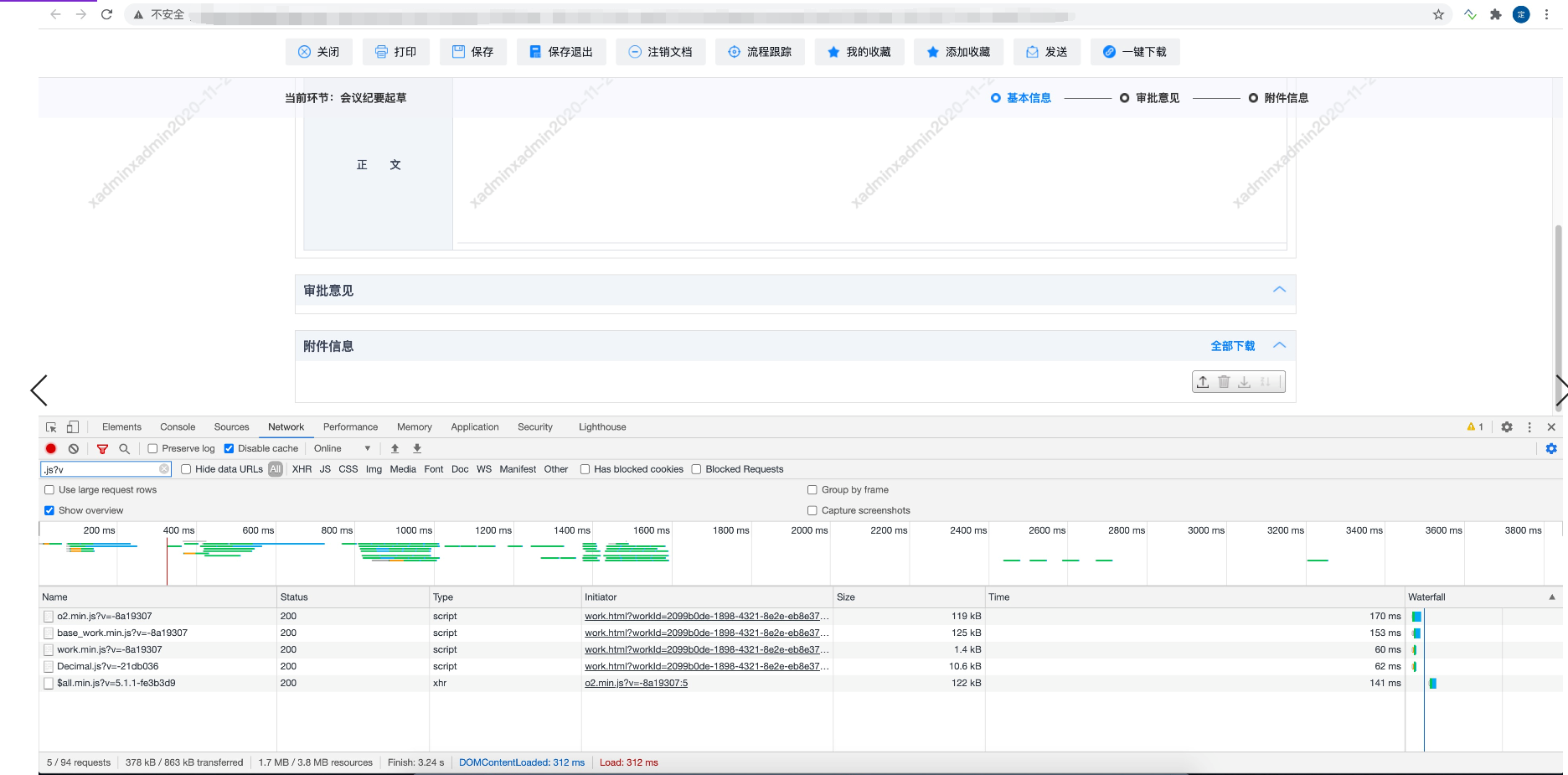Open the browser extensions puzzle icon

point(1495,14)
